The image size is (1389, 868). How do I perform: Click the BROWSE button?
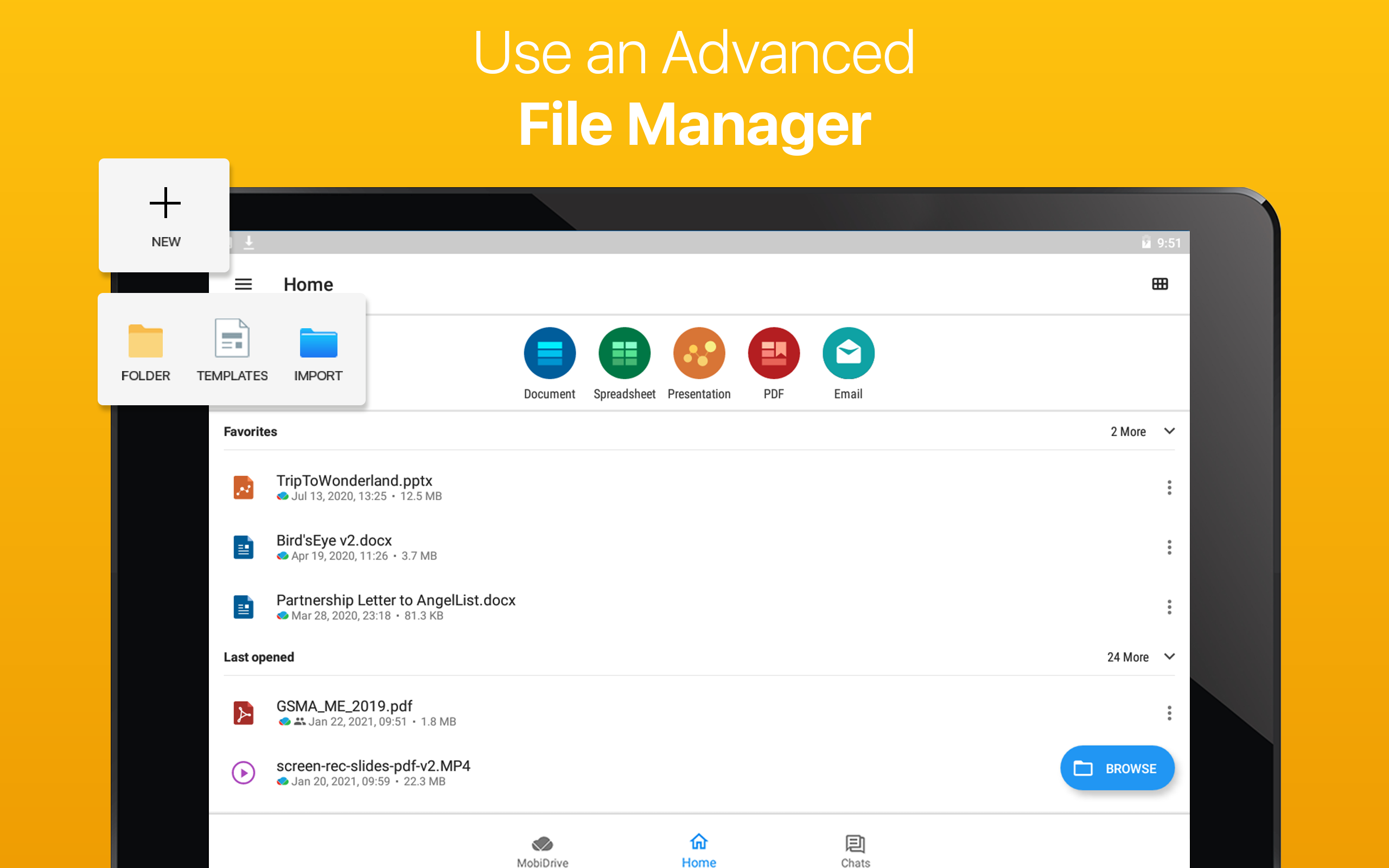tap(1117, 768)
